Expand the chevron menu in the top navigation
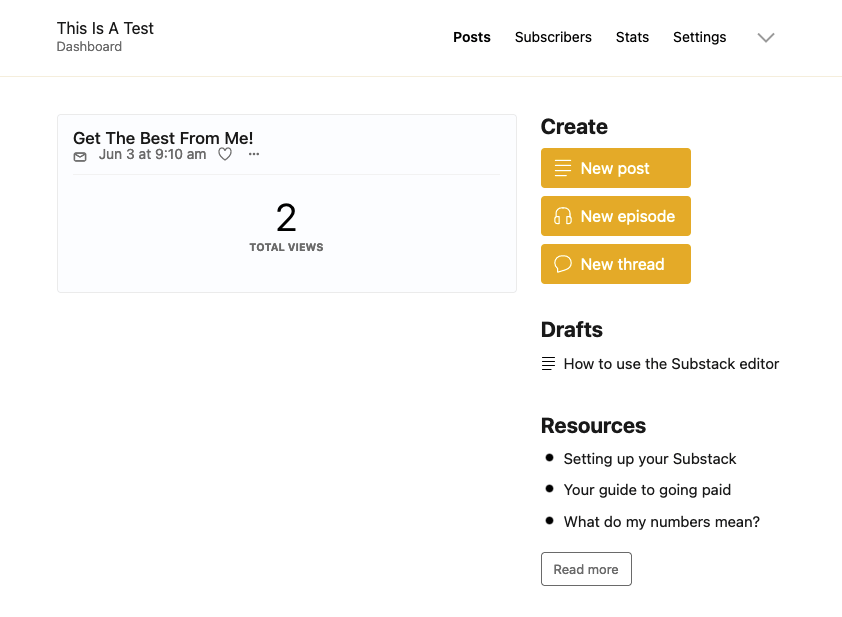Viewport: 842px width, 617px height. 765,38
